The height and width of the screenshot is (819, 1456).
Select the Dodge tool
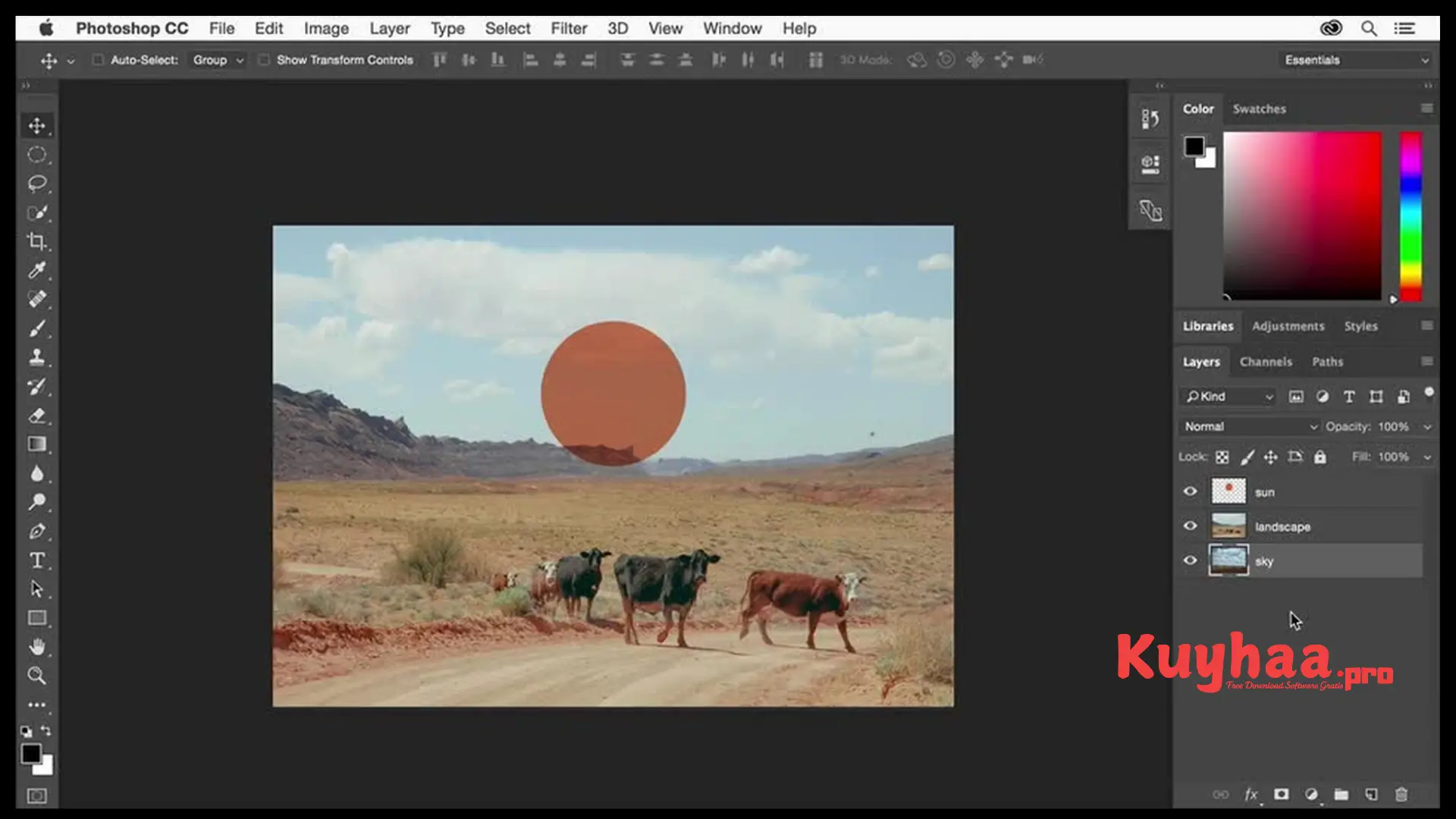click(36, 502)
